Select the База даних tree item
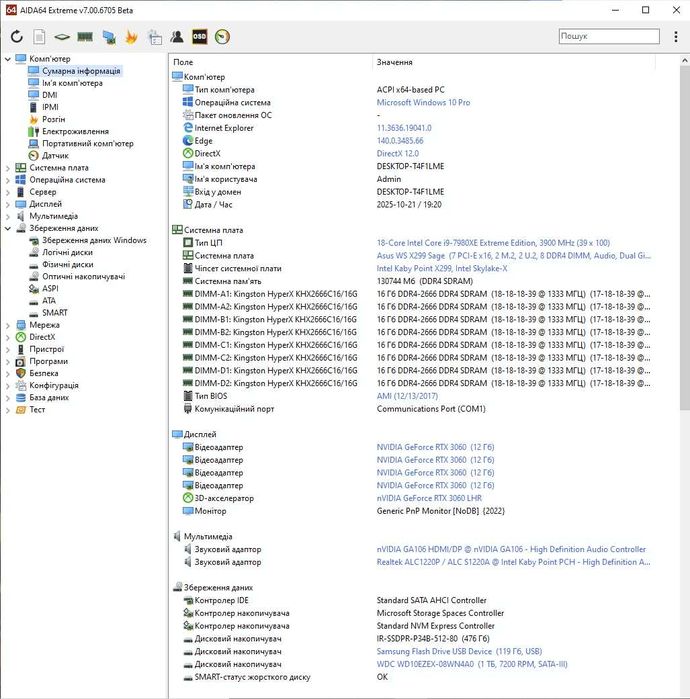Viewport: 690px width, 699px height. [49, 397]
